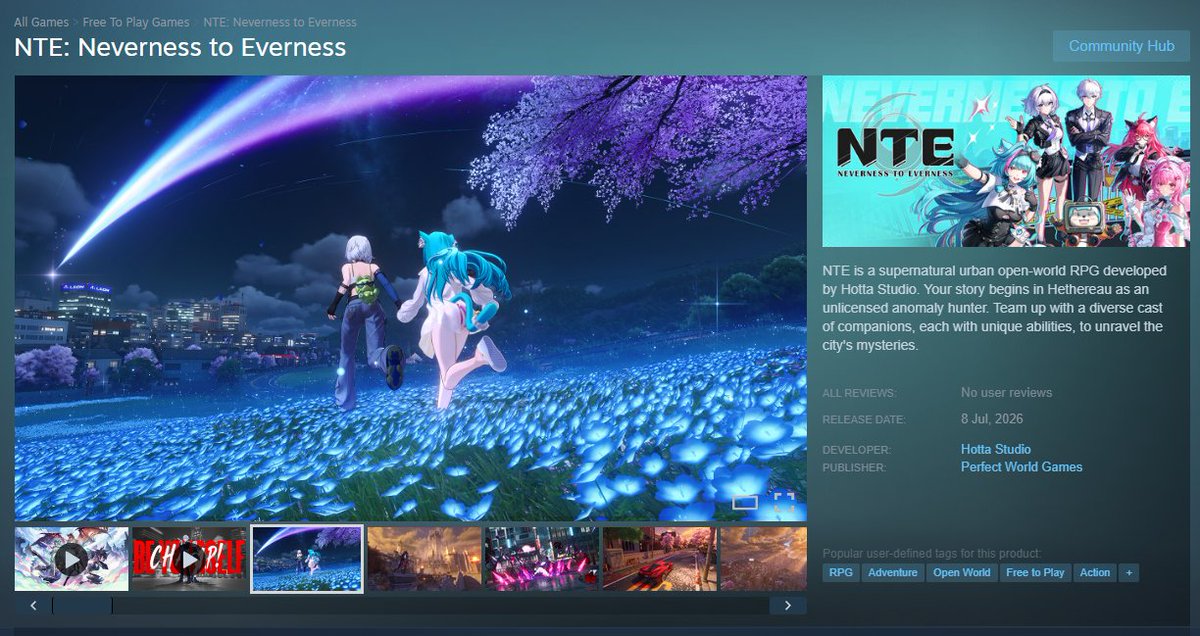Select the red car street screenshot thumbnail
This screenshot has width=1200, height=636.
(x=659, y=559)
